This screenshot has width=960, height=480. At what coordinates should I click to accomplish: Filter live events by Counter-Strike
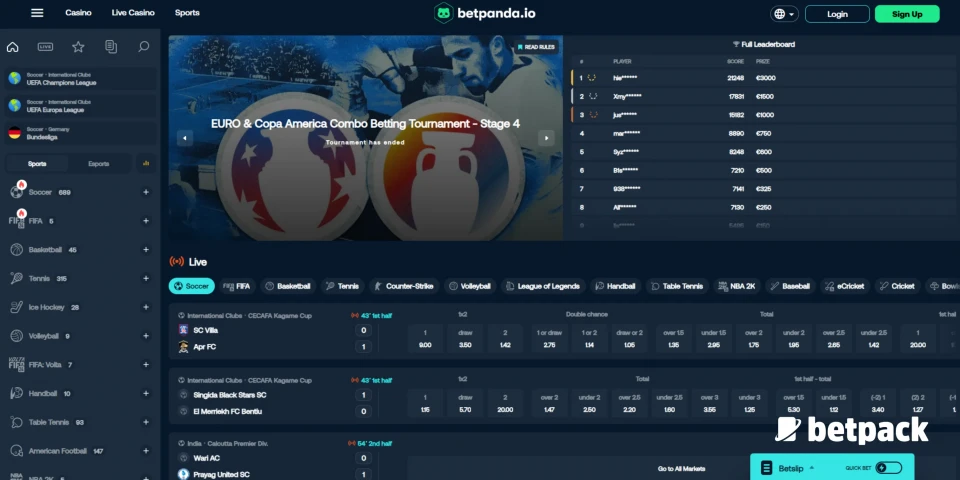(x=404, y=286)
